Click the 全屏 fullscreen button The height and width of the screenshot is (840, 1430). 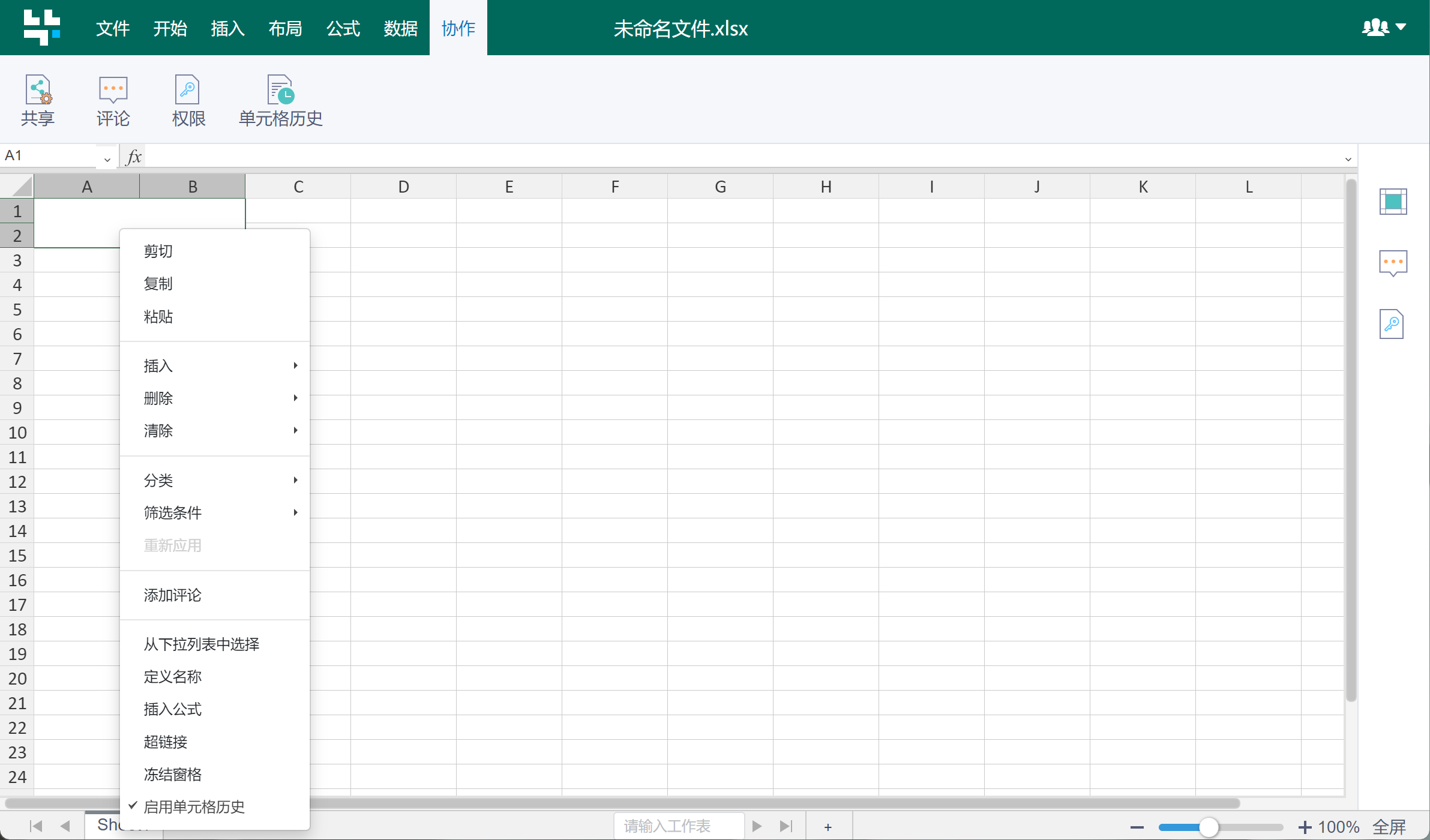click(x=1389, y=827)
